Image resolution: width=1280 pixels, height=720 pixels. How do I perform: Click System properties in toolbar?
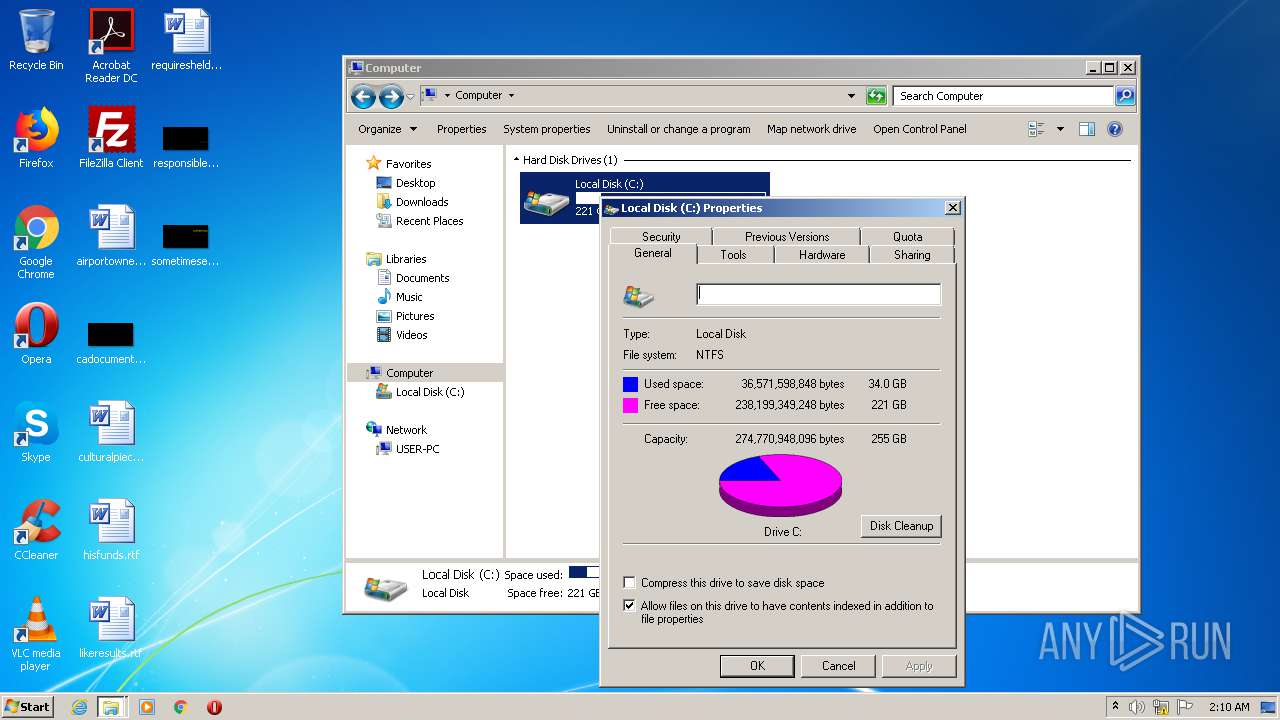click(x=546, y=129)
